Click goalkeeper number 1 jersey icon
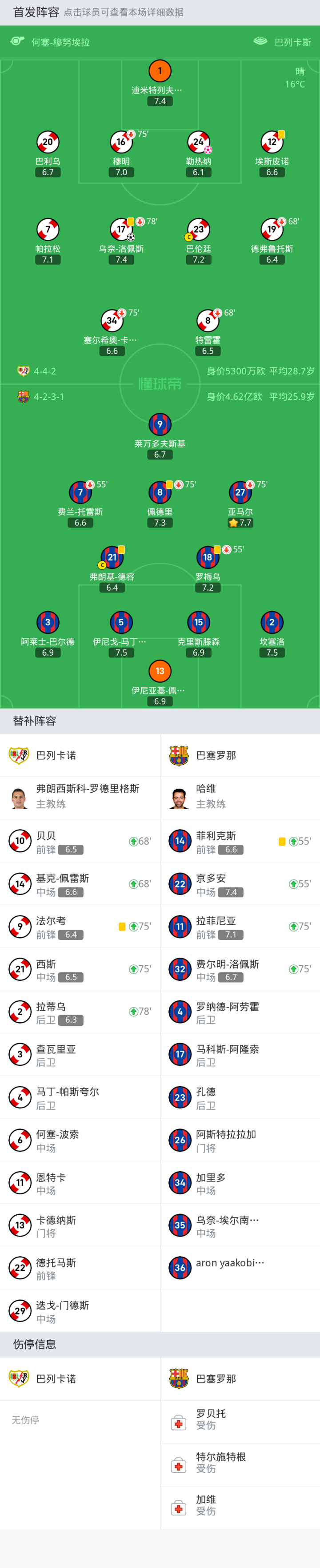Image resolution: width=320 pixels, height=1568 pixels. point(160,71)
